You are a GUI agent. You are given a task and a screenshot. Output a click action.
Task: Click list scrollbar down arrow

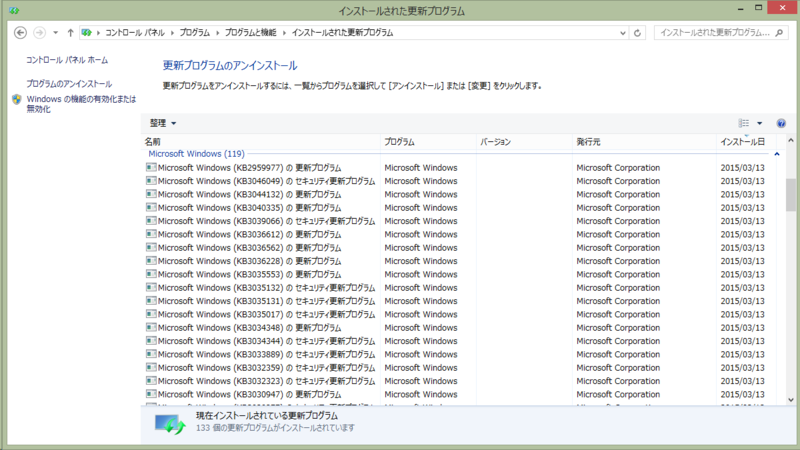[x=791, y=400]
